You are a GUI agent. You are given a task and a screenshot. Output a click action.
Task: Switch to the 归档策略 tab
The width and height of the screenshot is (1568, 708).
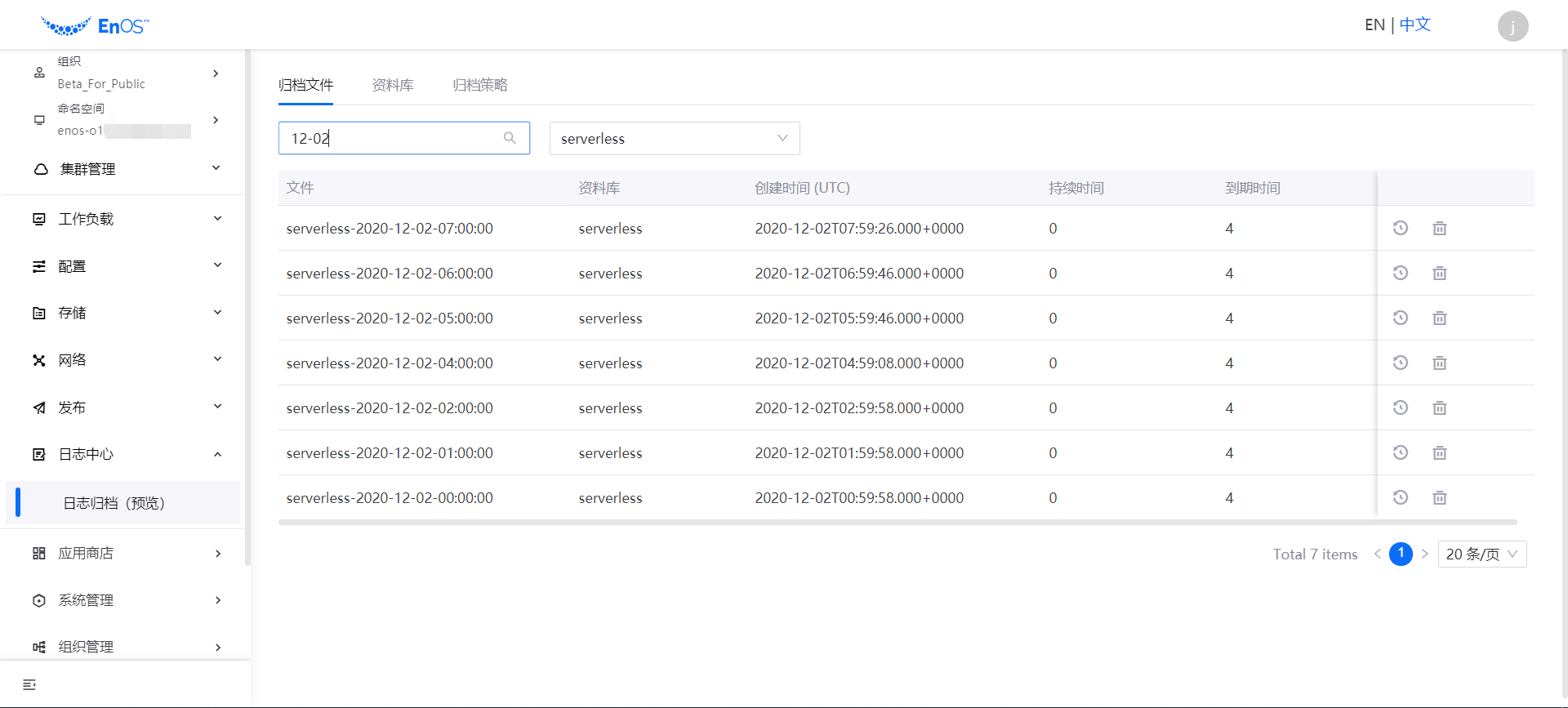(480, 85)
